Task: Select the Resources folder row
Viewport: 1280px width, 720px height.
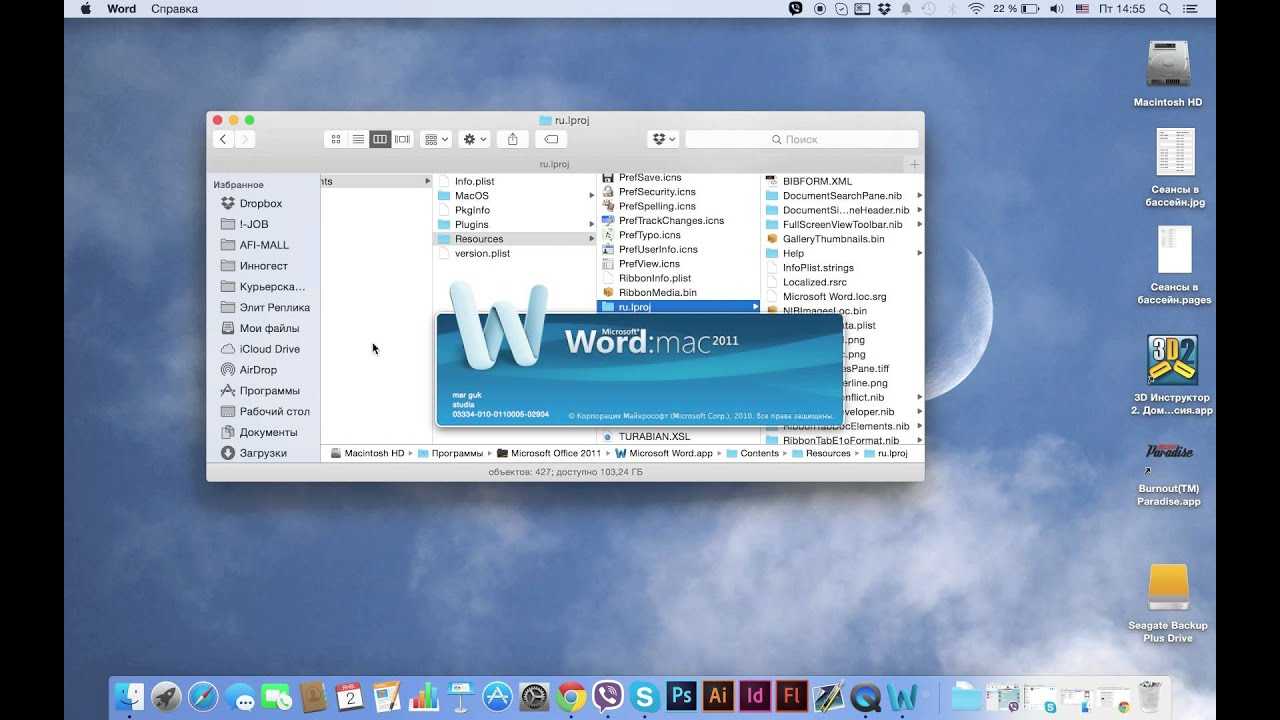Action: [x=515, y=239]
